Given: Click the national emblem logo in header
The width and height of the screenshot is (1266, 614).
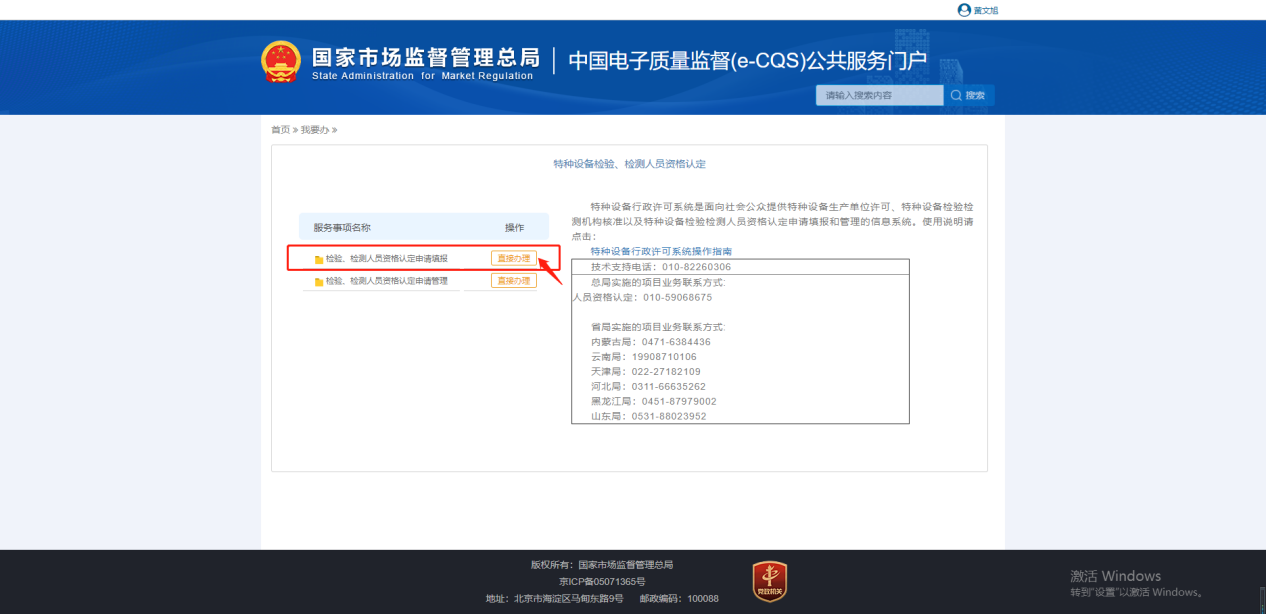Looking at the screenshot, I should coord(280,62).
